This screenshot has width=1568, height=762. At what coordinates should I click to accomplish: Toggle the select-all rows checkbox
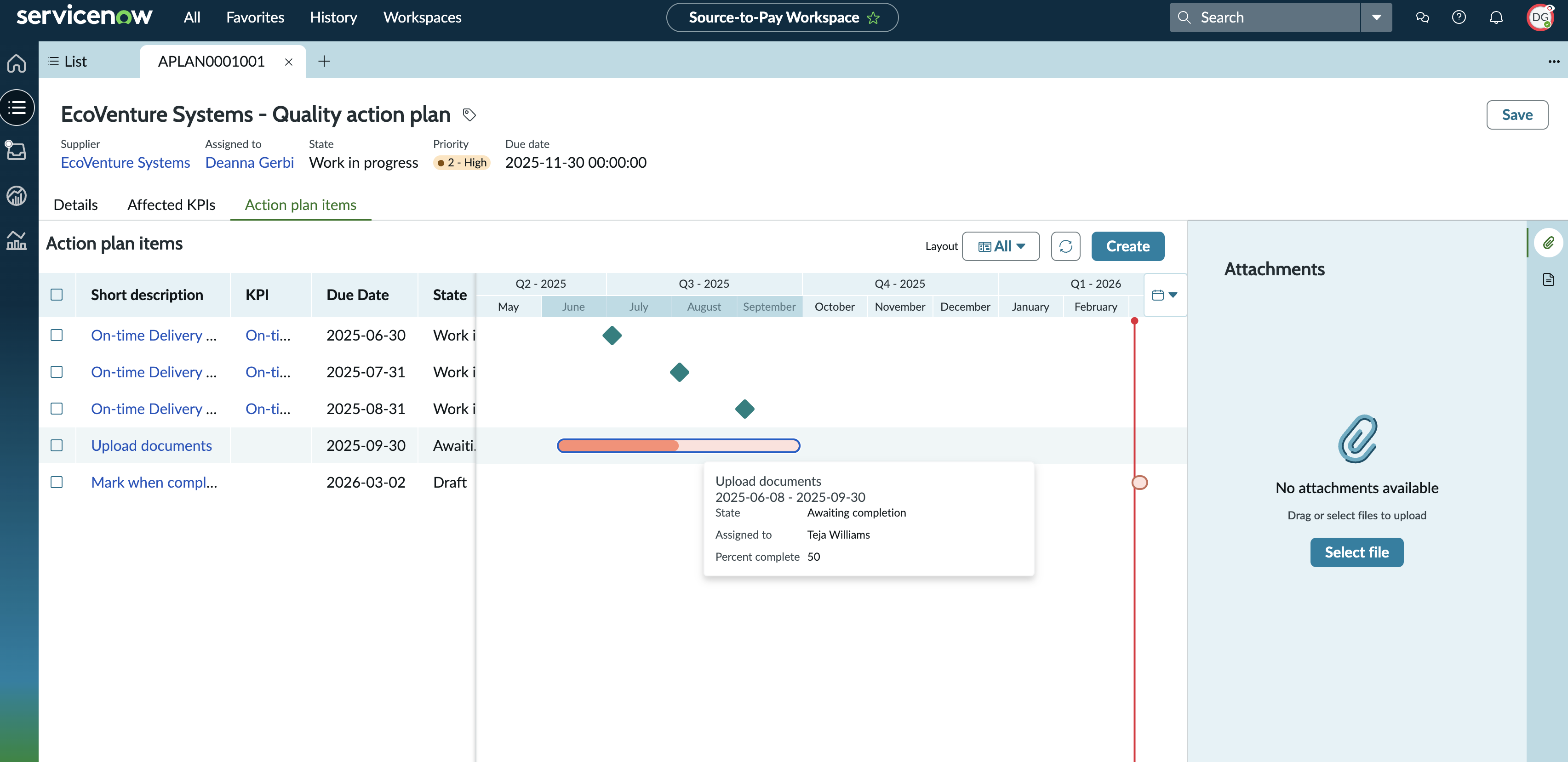(57, 295)
